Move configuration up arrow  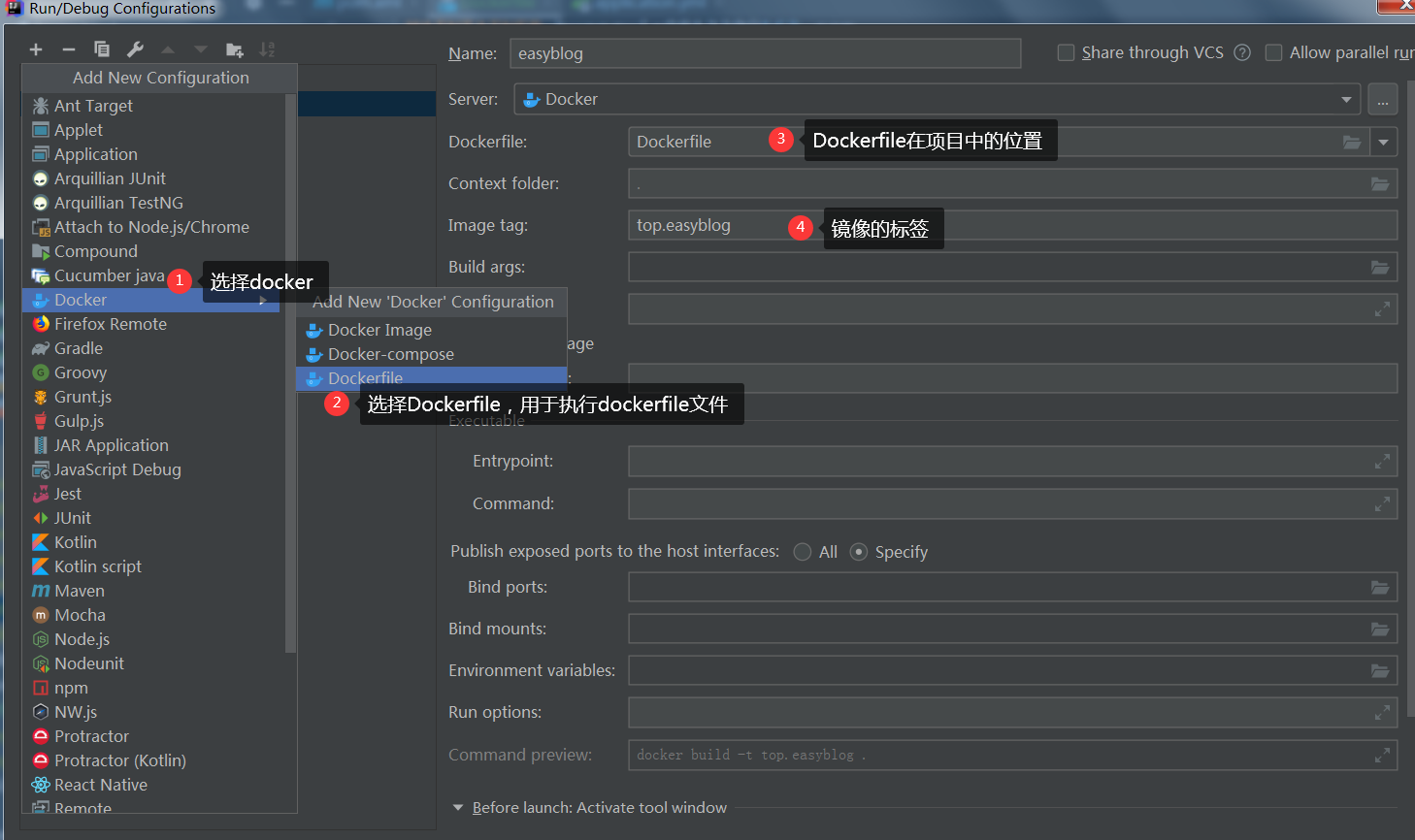point(168,49)
